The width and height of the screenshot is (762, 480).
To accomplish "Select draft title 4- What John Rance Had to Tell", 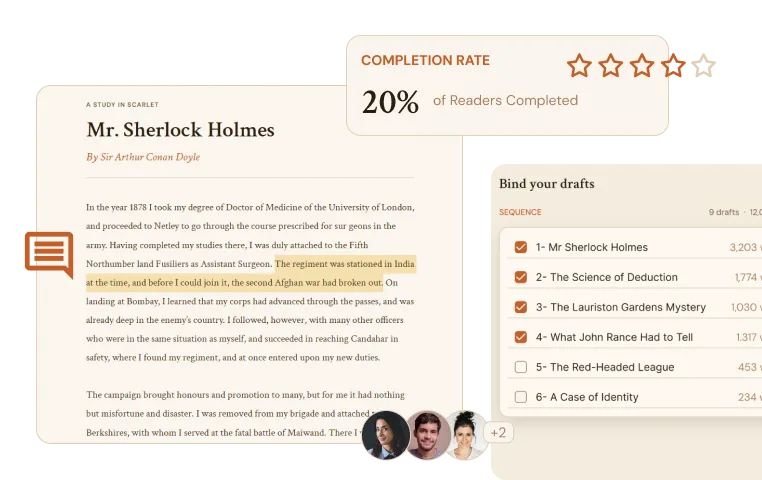I will click(614, 337).
